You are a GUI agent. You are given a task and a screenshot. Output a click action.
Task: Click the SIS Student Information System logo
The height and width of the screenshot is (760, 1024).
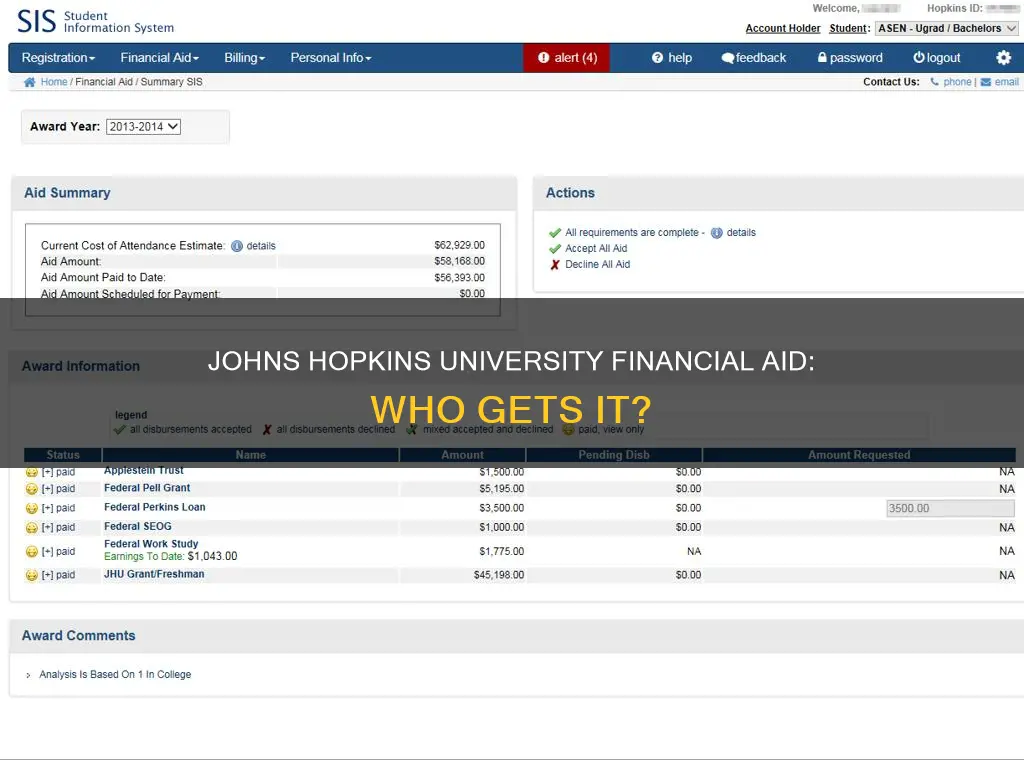point(95,22)
